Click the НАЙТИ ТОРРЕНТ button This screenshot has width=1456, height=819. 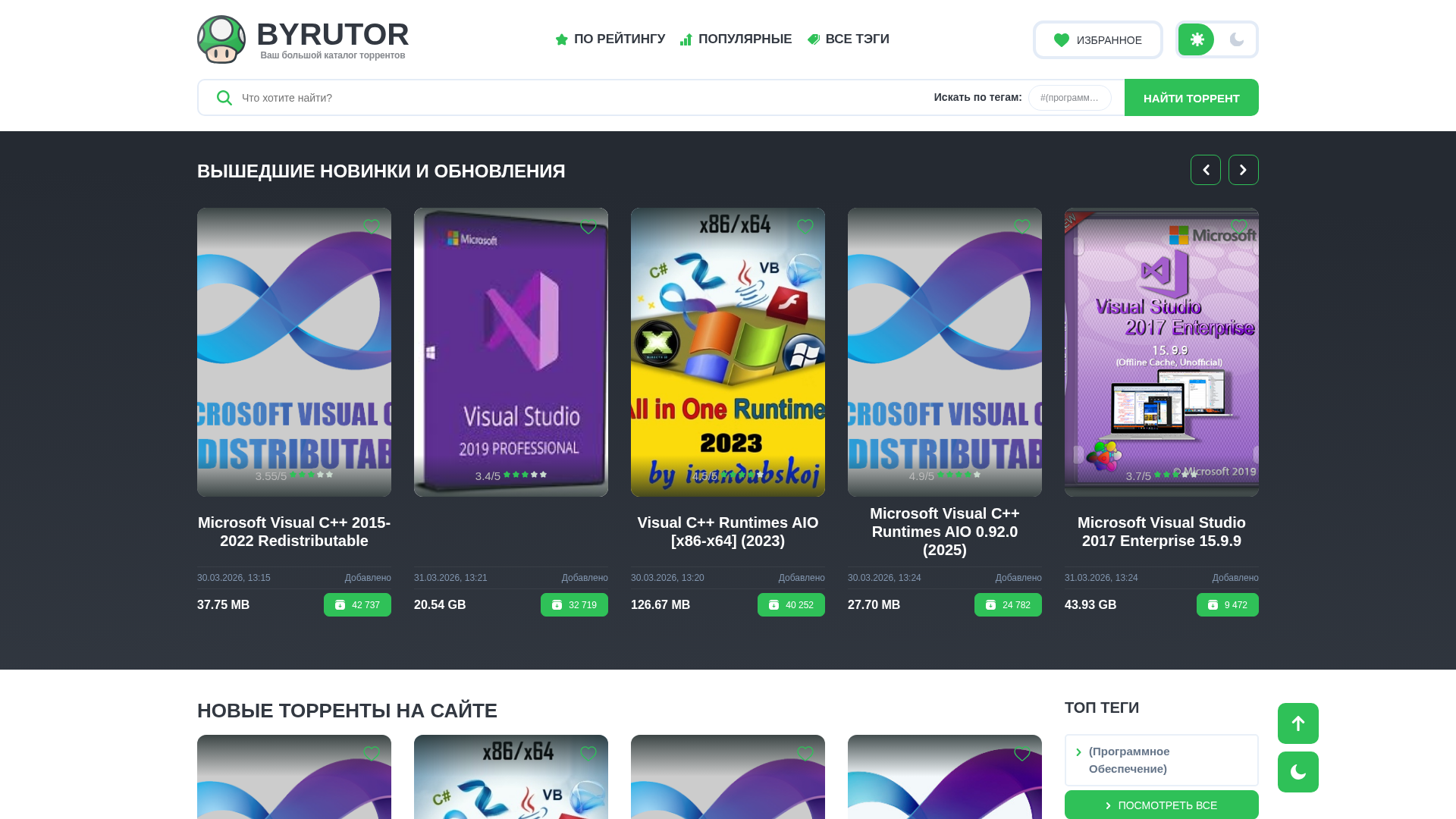click(x=1191, y=98)
